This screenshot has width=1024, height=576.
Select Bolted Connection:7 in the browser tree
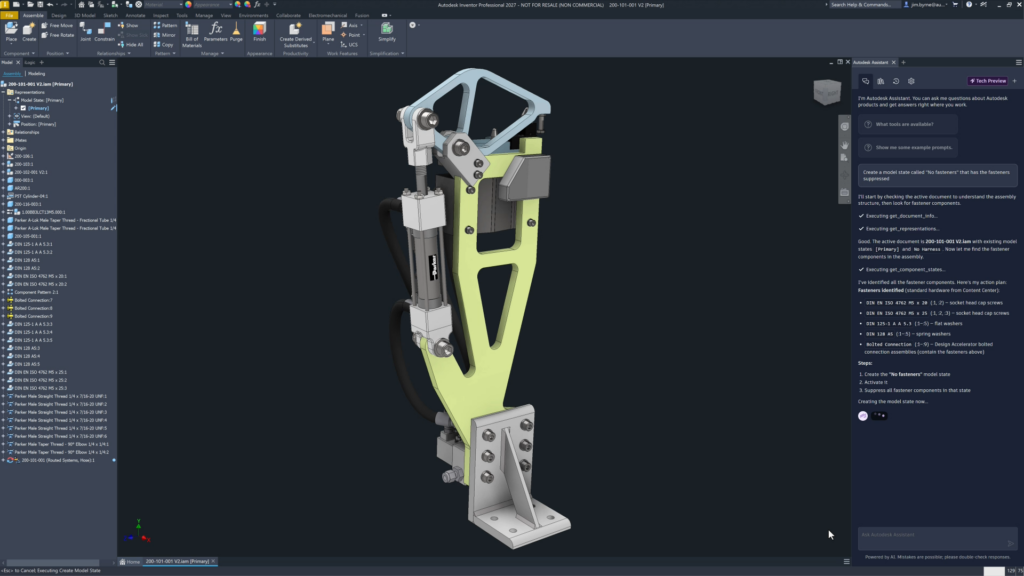click(33, 300)
